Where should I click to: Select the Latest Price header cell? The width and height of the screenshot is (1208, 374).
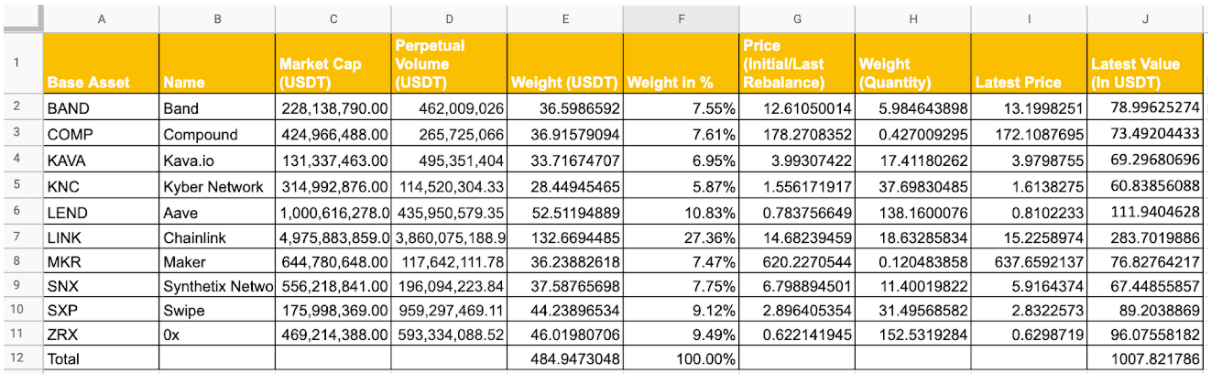coord(1030,64)
